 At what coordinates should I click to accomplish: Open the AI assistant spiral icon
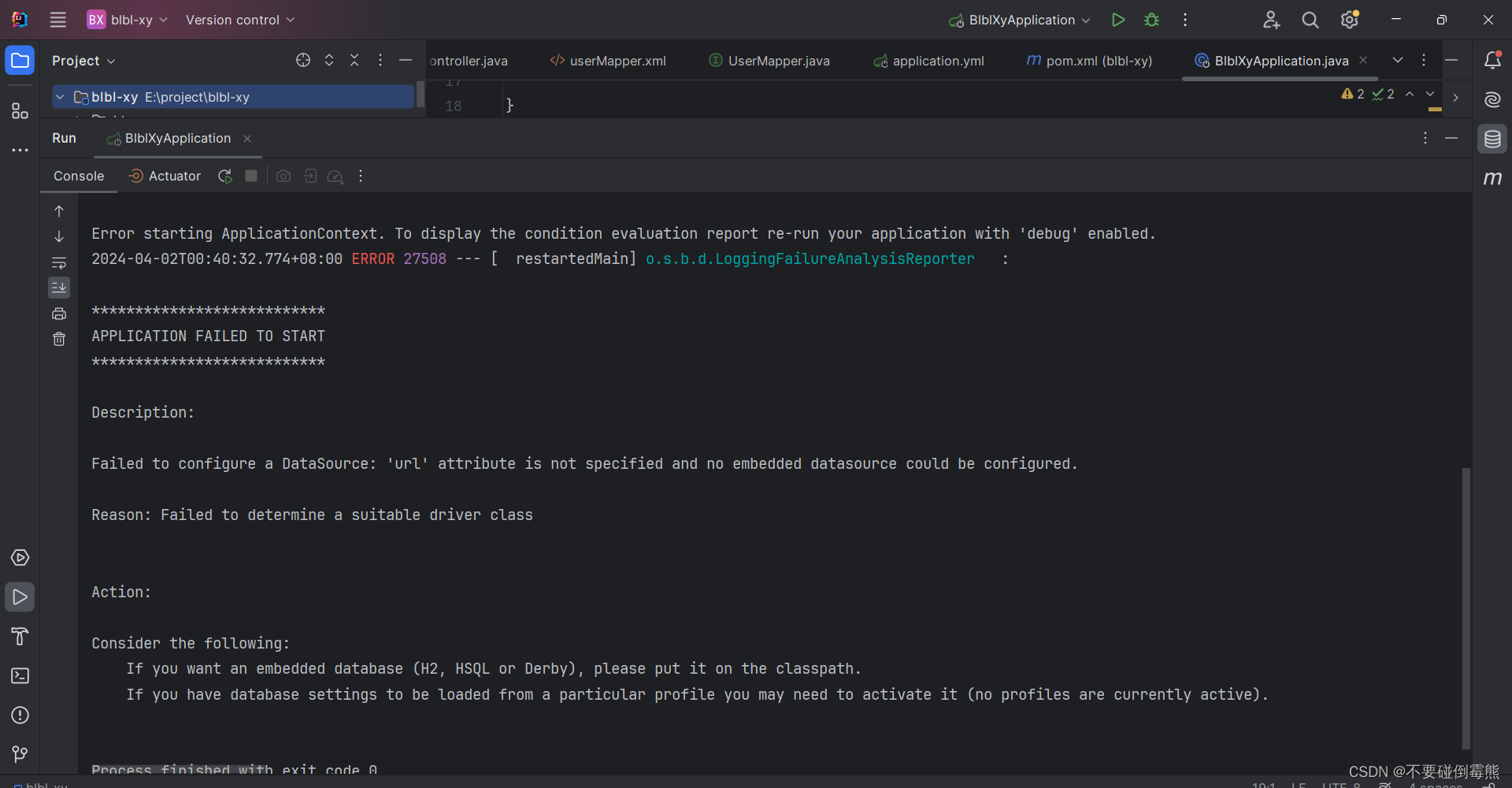(x=1492, y=99)
